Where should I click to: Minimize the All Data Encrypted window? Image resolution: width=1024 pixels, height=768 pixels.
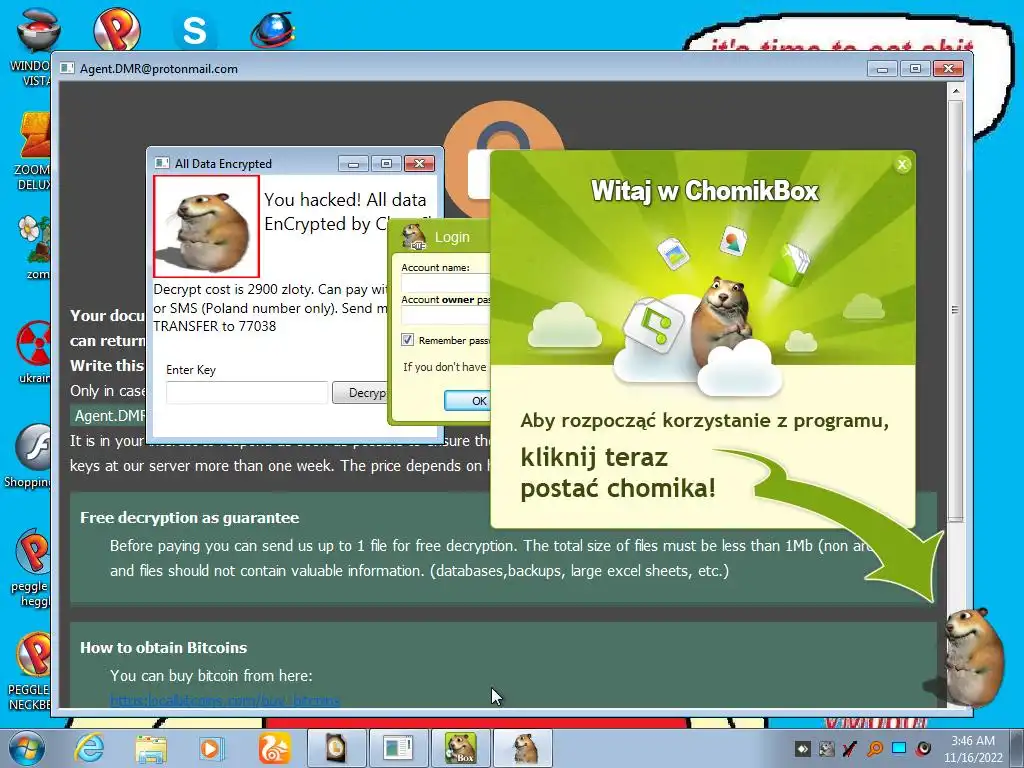click(353, 163)
